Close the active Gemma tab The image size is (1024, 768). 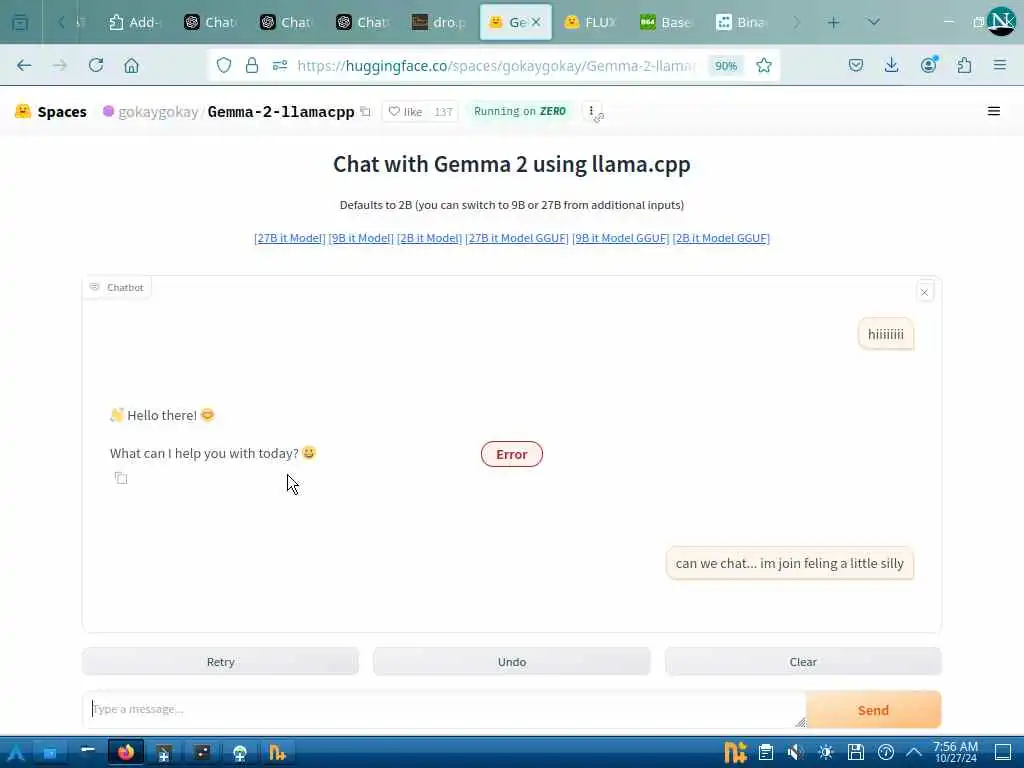536,22
